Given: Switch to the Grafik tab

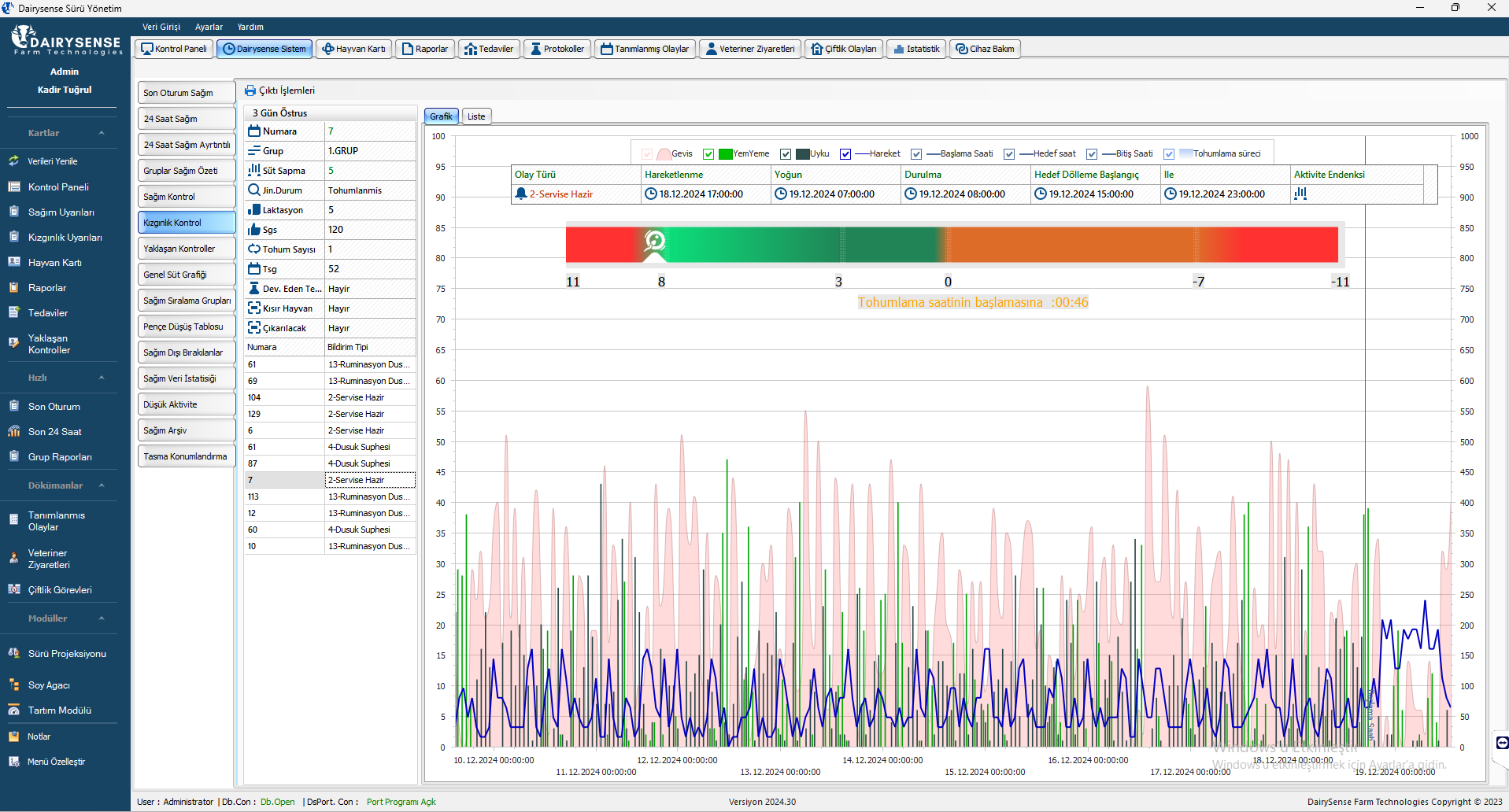Looking at the screenshot, I should [441, 116].
